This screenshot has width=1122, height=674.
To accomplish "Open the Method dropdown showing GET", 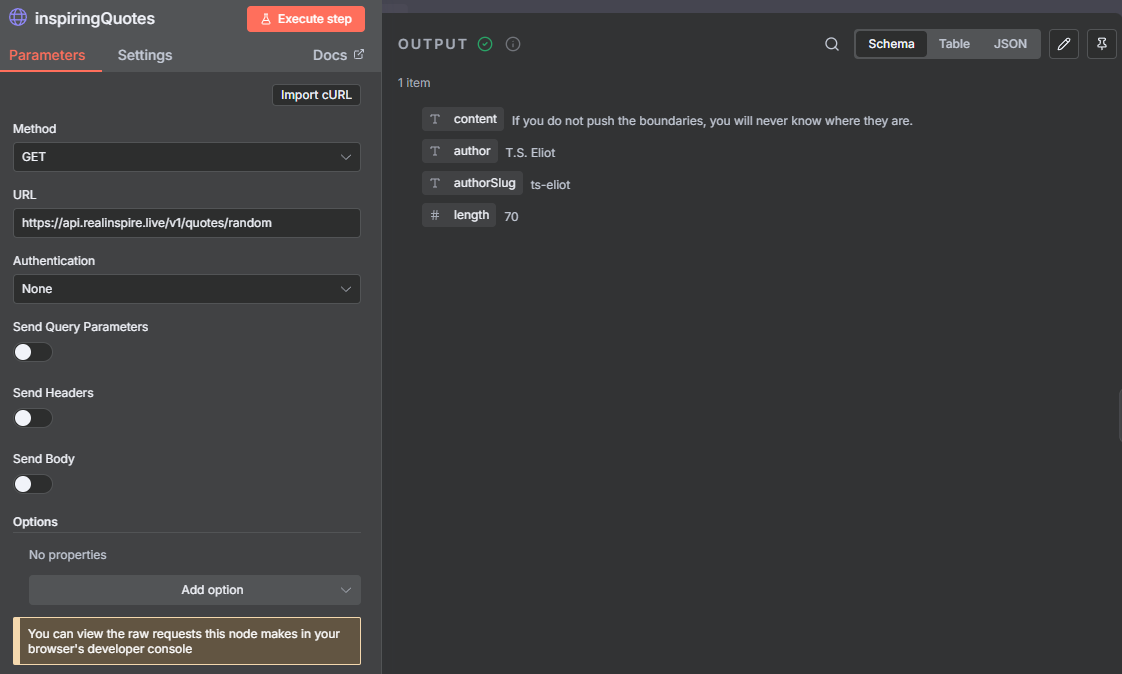I will point(186,157).
